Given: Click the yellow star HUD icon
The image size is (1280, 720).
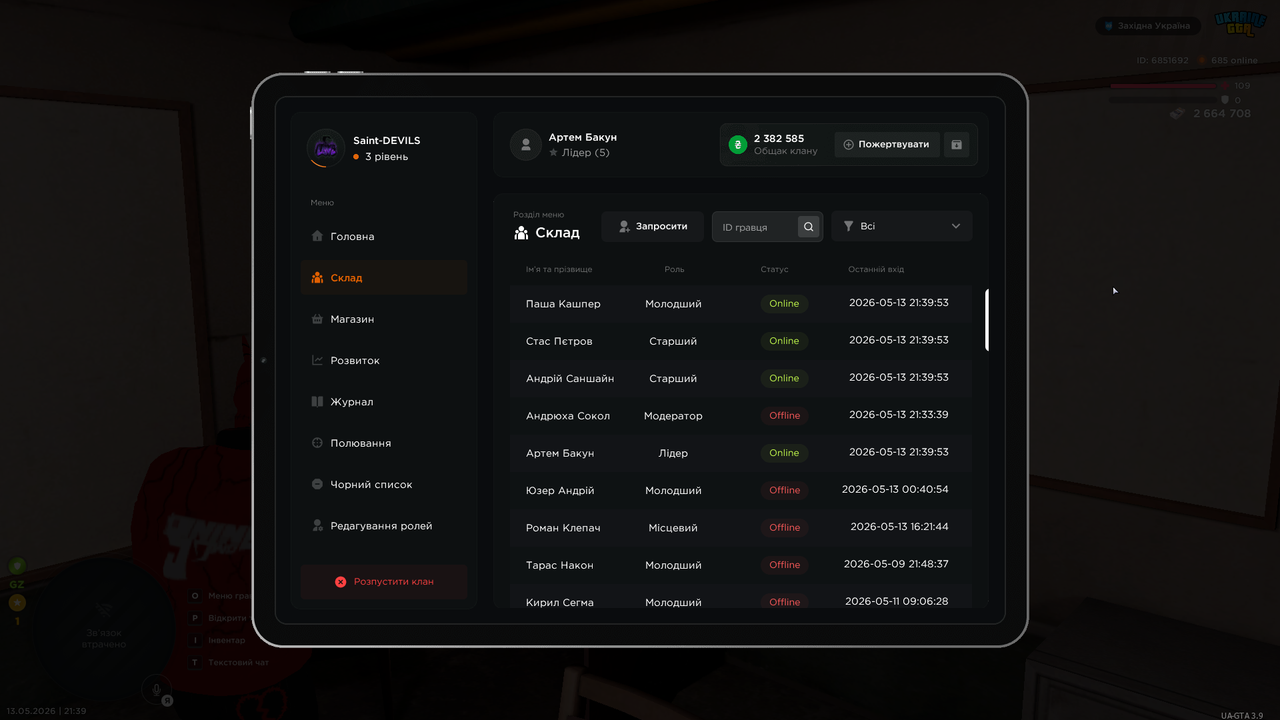Looking at the screenshot, I should click(17, 603).
